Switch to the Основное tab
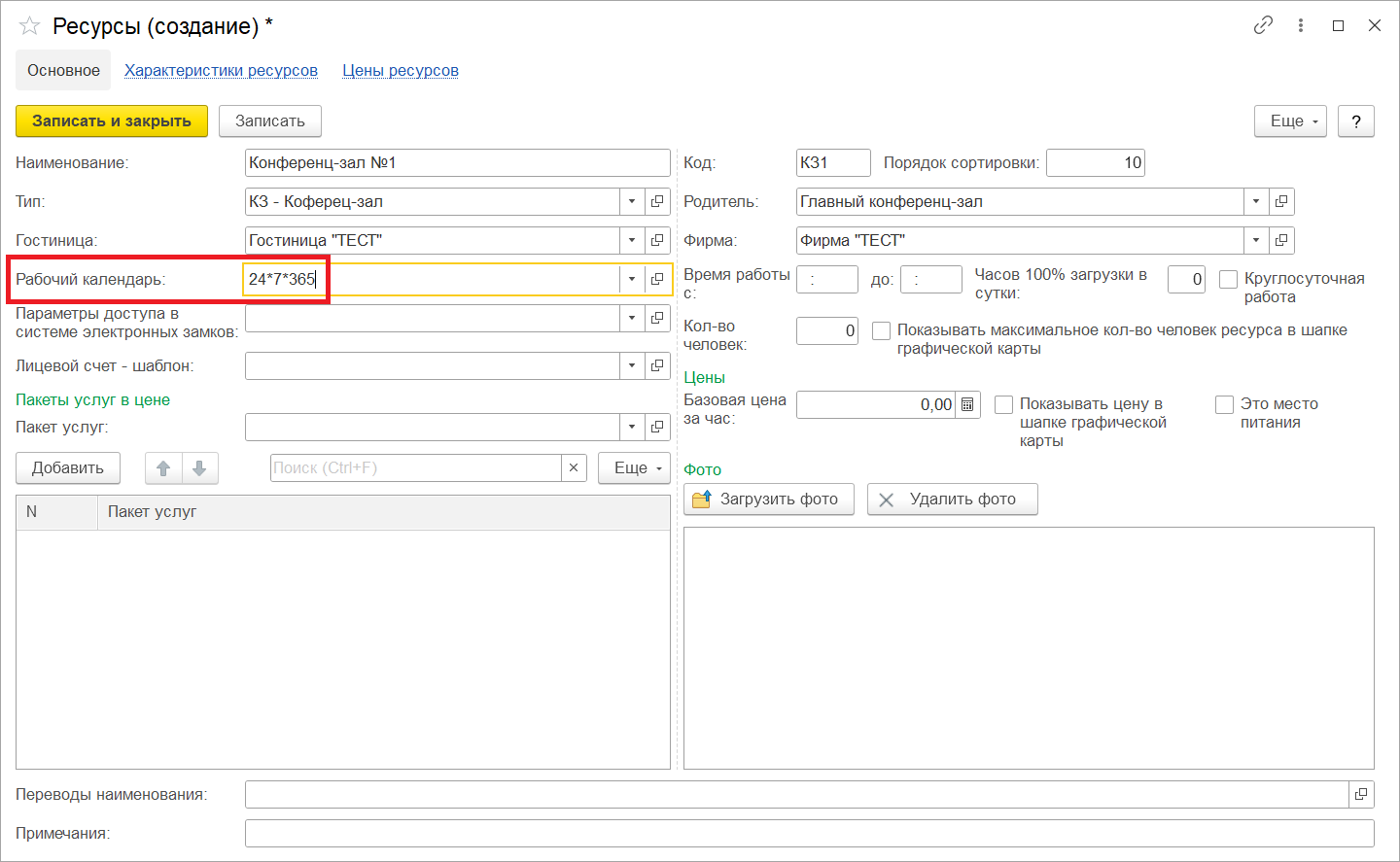 point(63,70)
